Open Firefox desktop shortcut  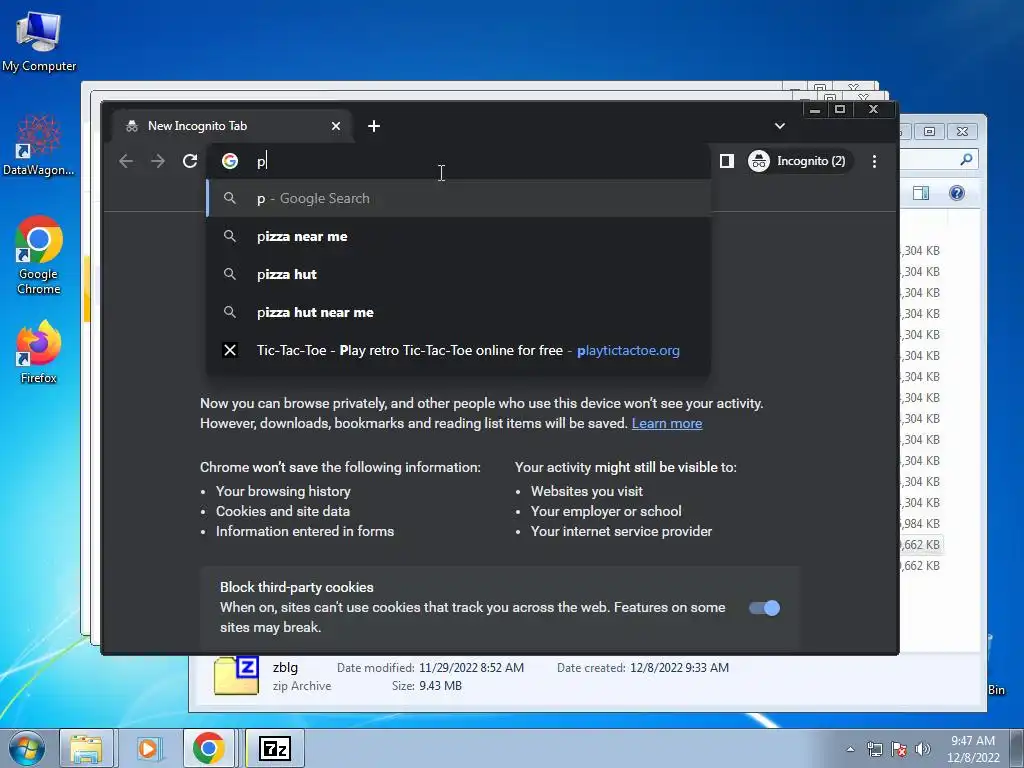(x=39, y=352)
